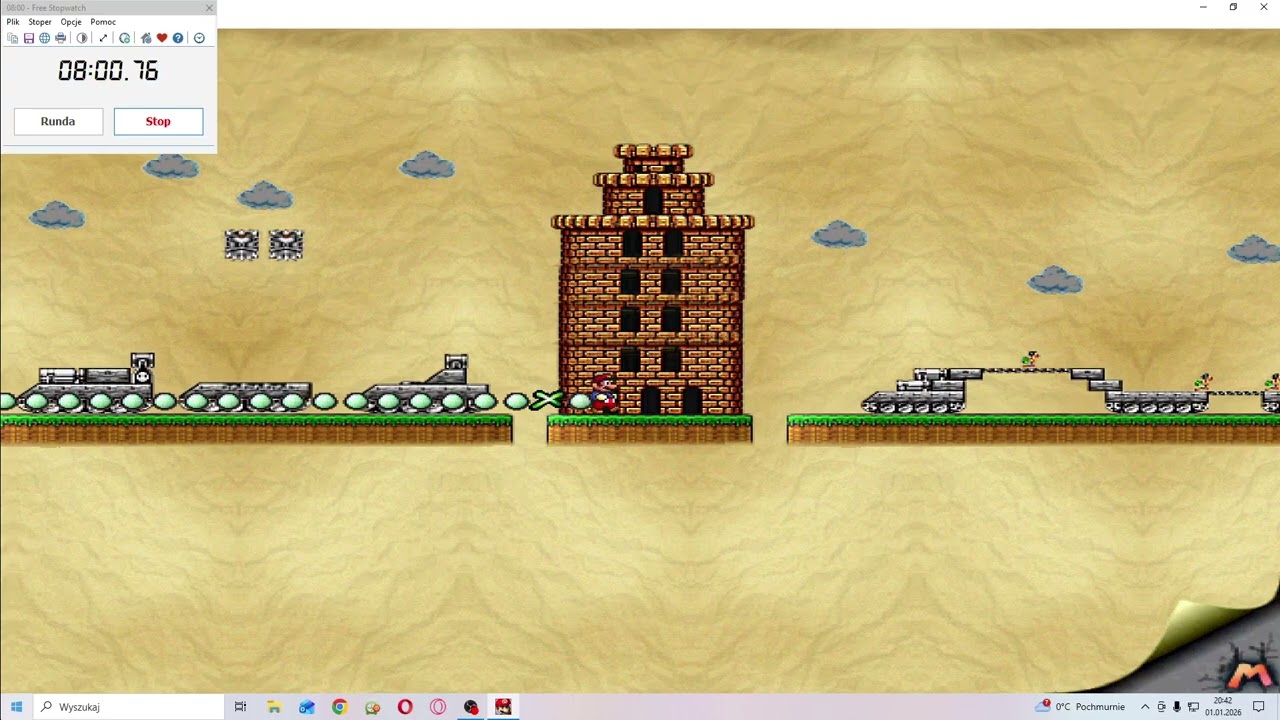Open Google Chrome from the taskbar
The image size is (1280, 720).
pyautogui.click(x=340, y=707)
